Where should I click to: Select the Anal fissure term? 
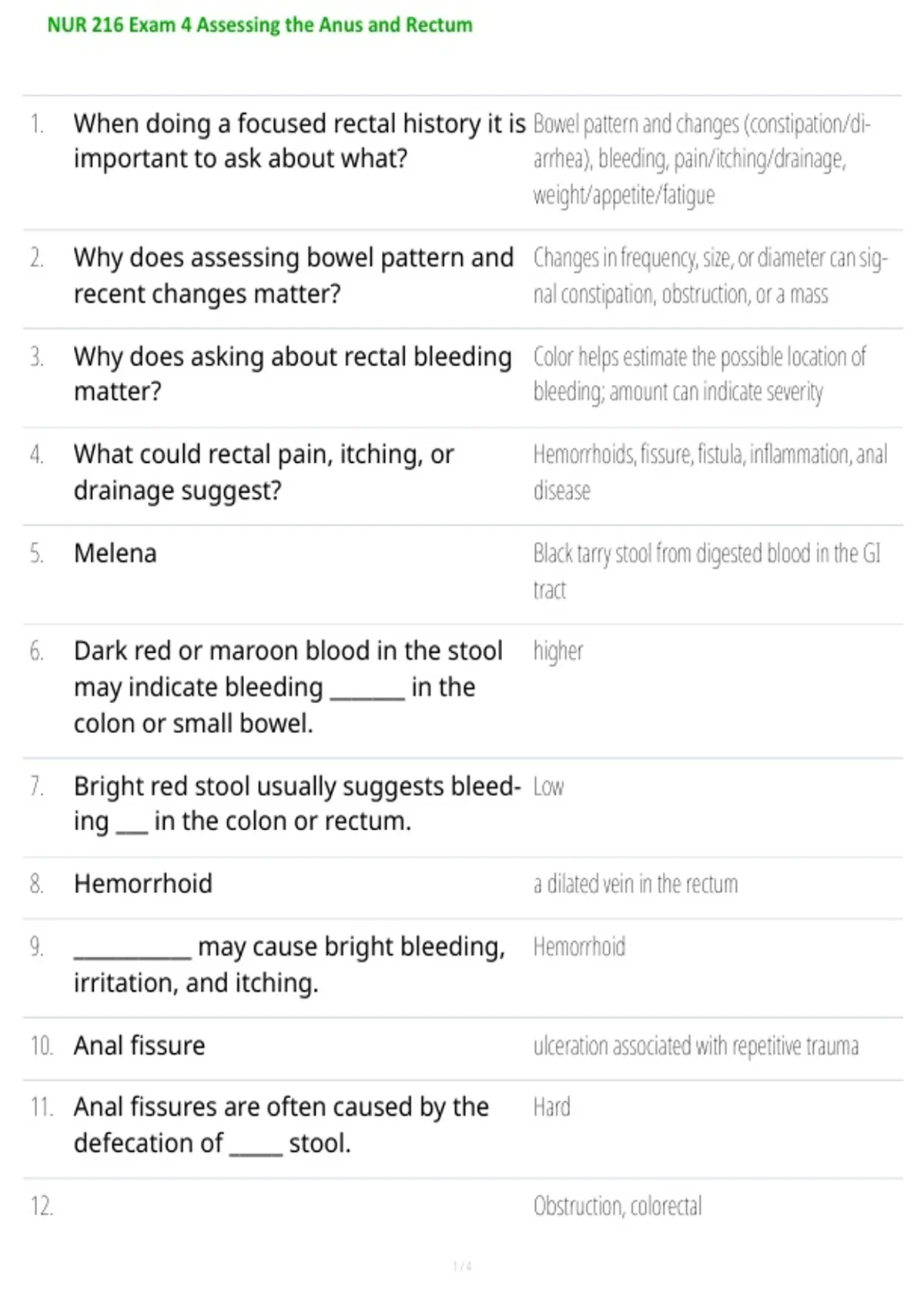click(139, 1046)
